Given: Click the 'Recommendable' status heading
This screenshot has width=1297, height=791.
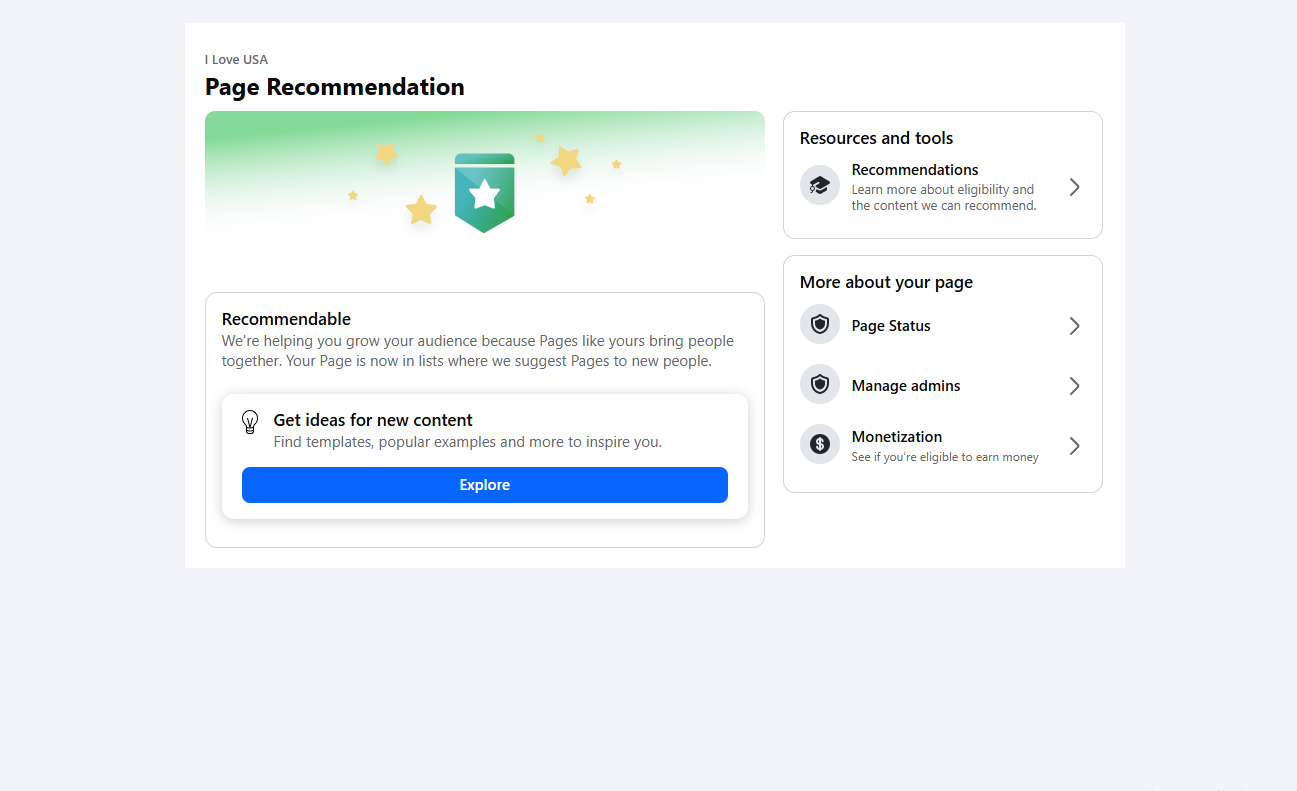Looking at the screenshot, I should click(x=286, y=319).
